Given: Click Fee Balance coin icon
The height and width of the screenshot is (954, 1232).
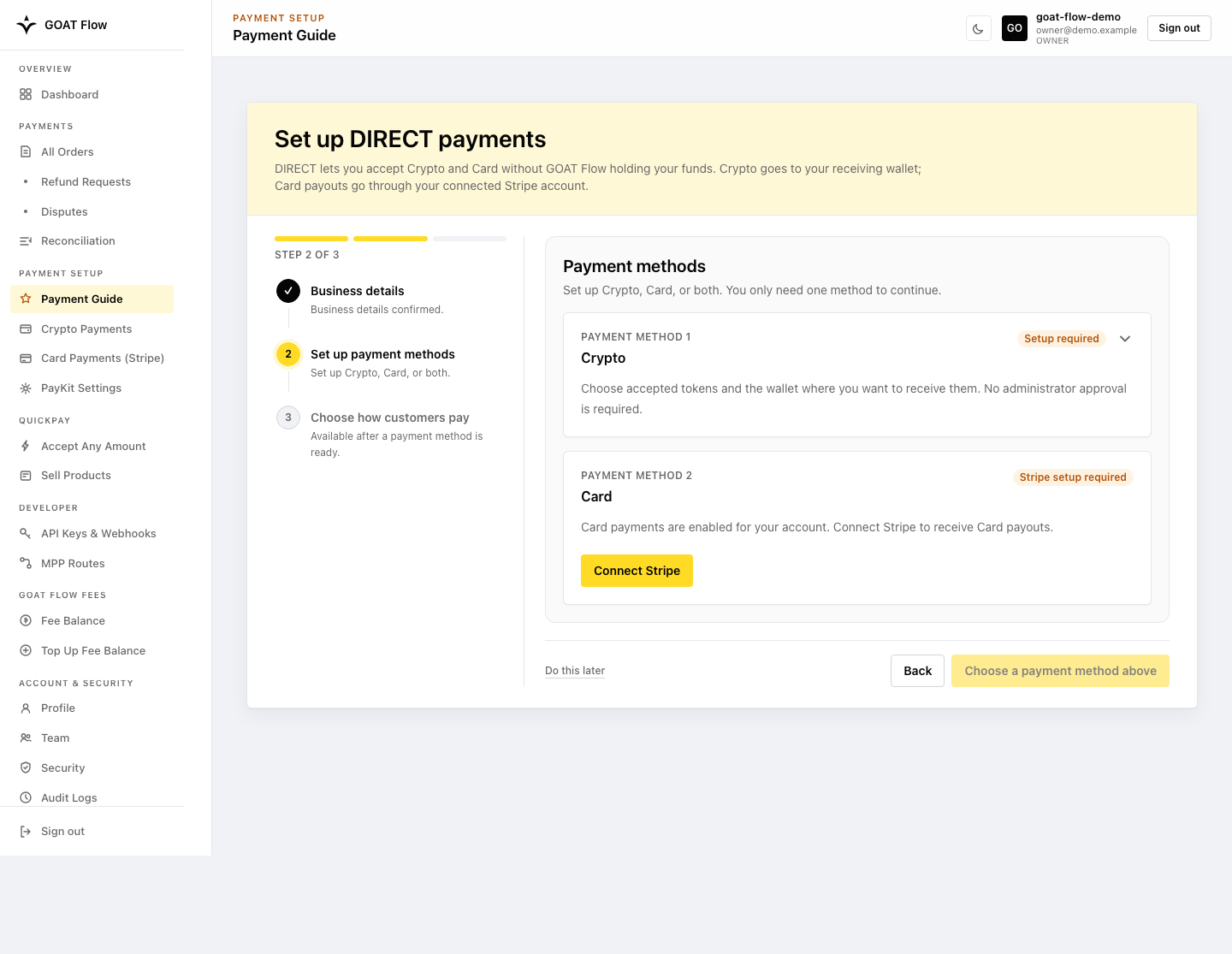Looking at the screenshot, I should [x=26, y=620].
